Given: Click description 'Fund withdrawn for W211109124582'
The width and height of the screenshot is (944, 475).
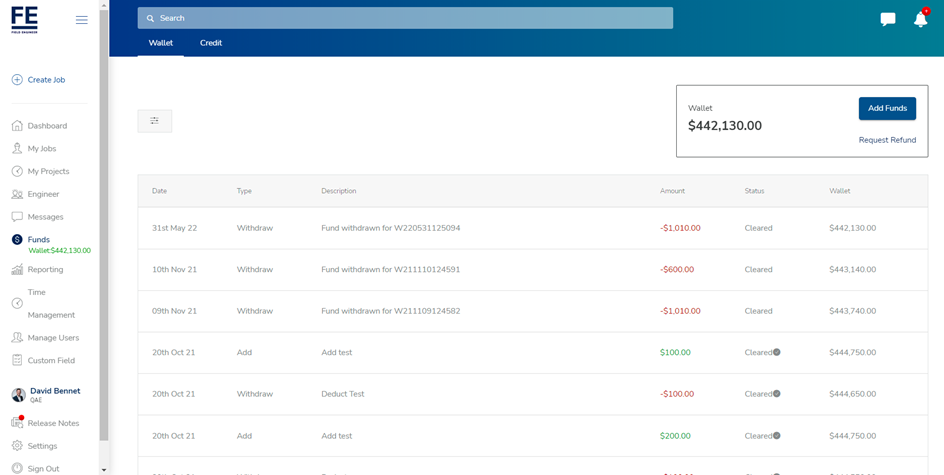Looking at the screenshot, I should pyautogui.click(x=391, y=311).
